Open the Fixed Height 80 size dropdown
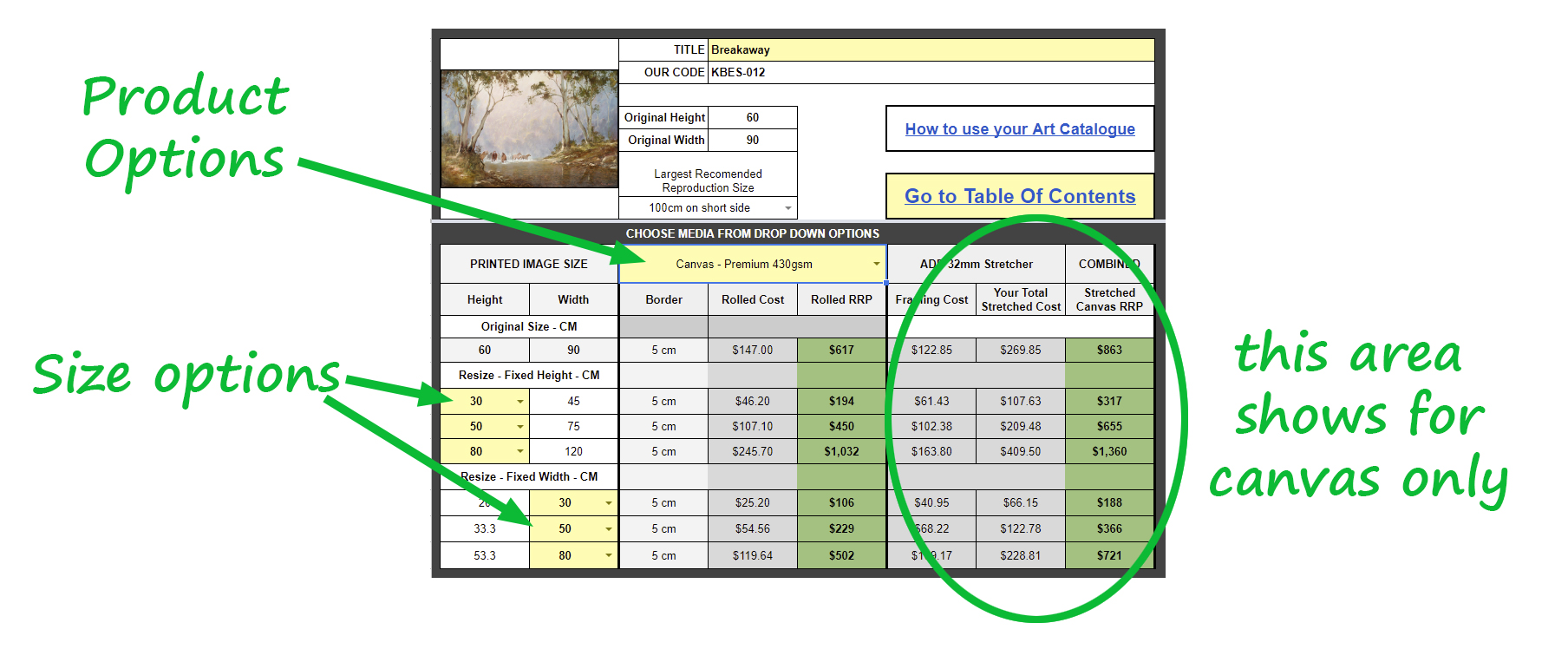 click(x=519, y=452)
